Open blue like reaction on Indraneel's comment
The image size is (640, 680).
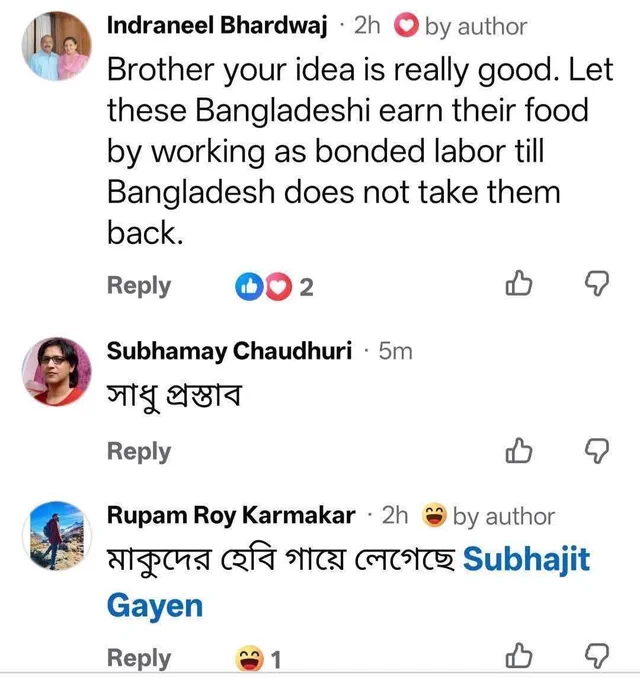click(x=249, y=287)
